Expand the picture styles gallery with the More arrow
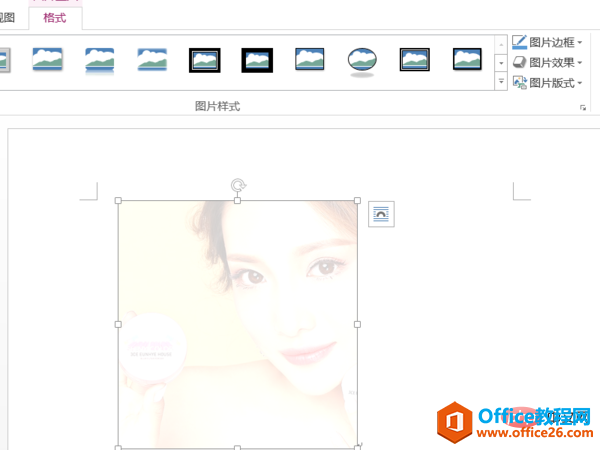 click(x=501, y=81)
